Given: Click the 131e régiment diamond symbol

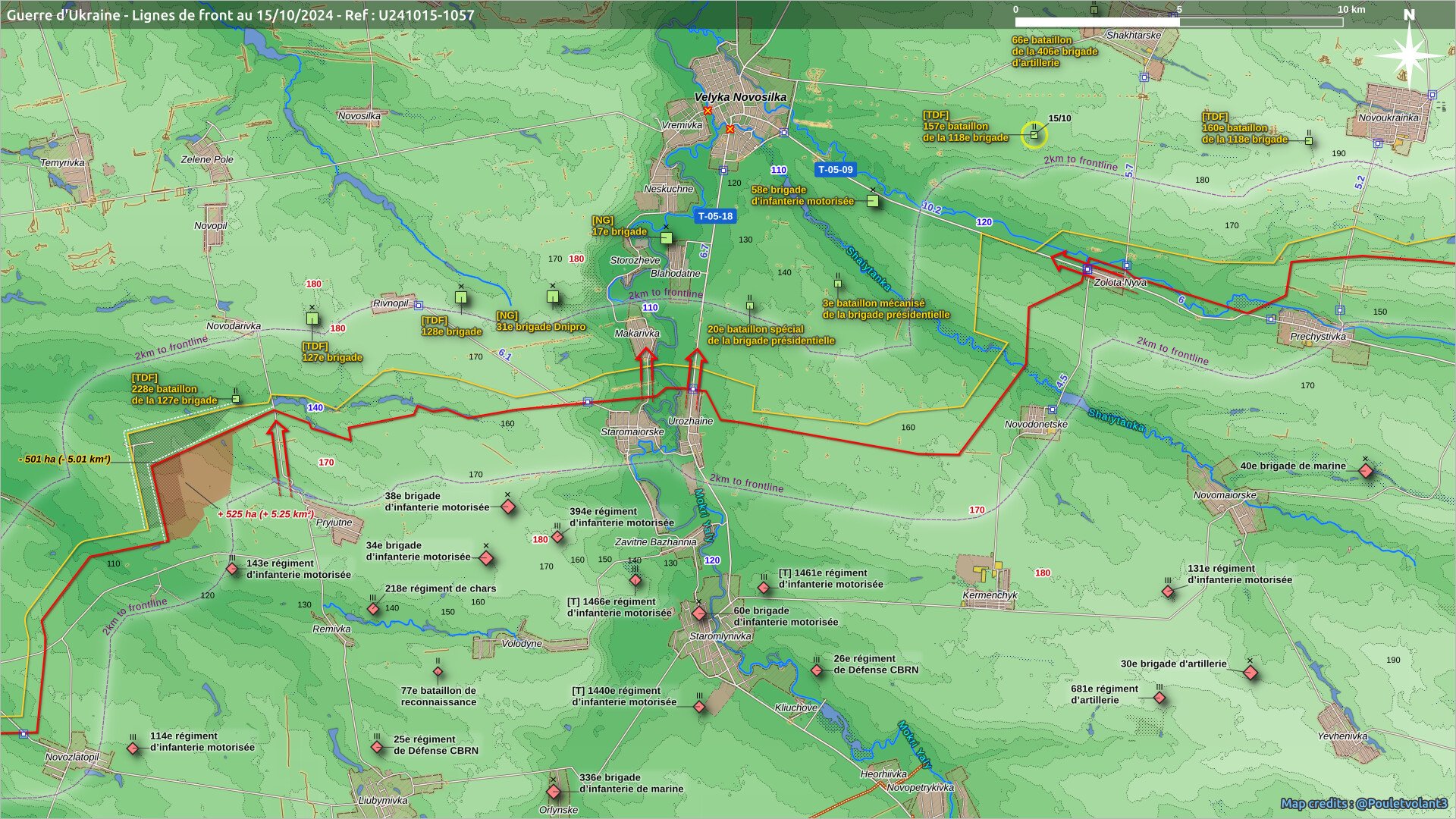Looking at the screenshot, I should (1168, 591).
